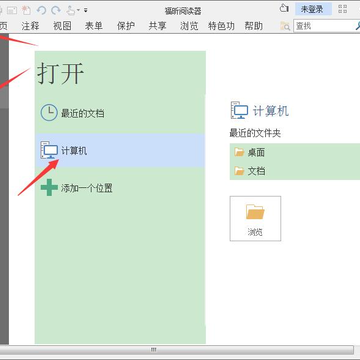
Task: Open the 注释 menu tab
Action: coord(30,26)
